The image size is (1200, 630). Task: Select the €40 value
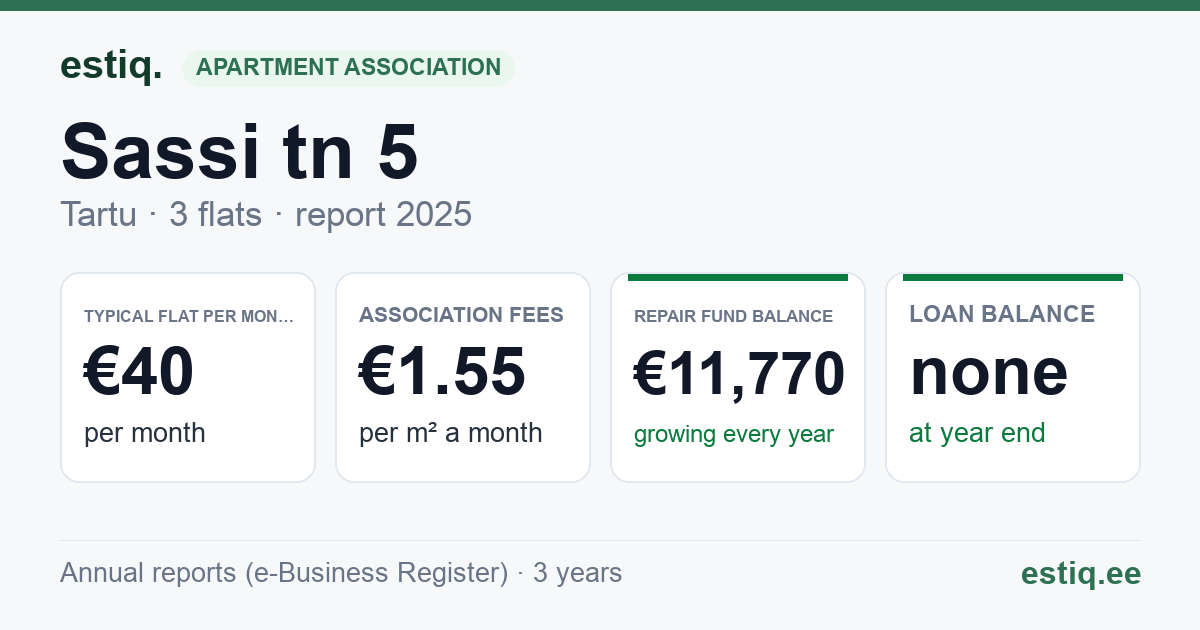pyautogui.click(x=139, y=373)
